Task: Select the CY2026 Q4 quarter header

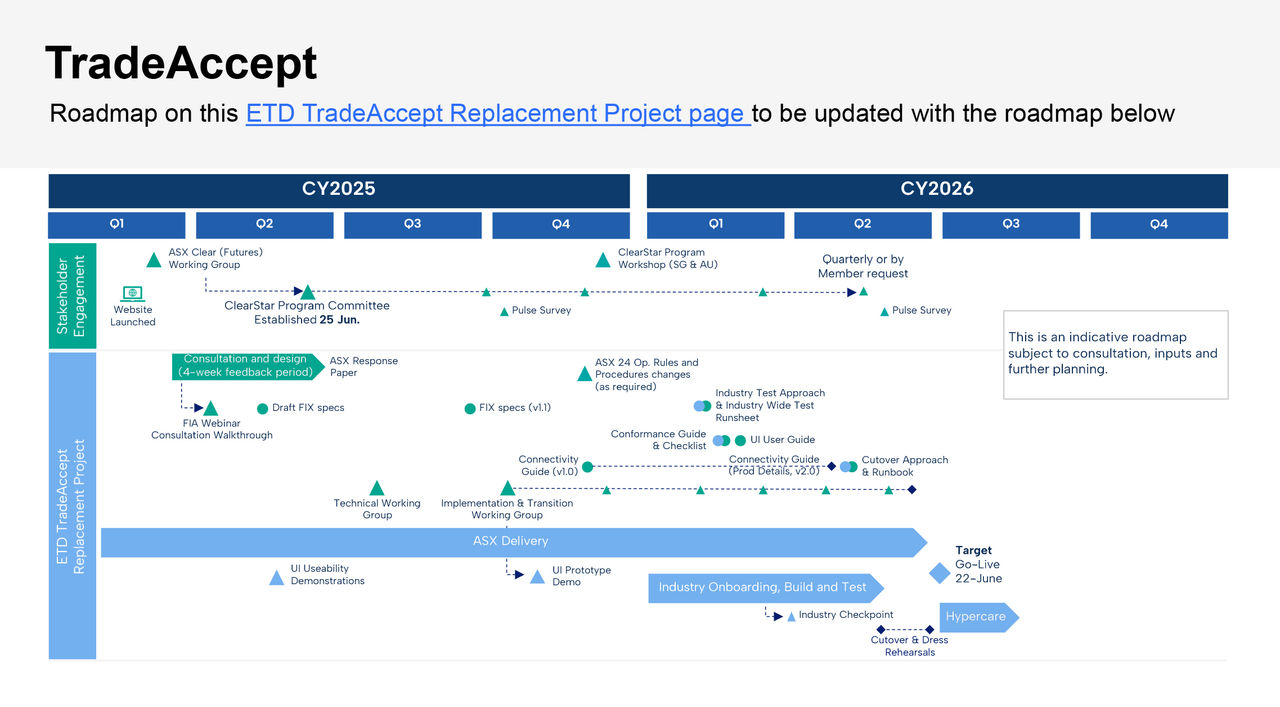Action: 1159,225
